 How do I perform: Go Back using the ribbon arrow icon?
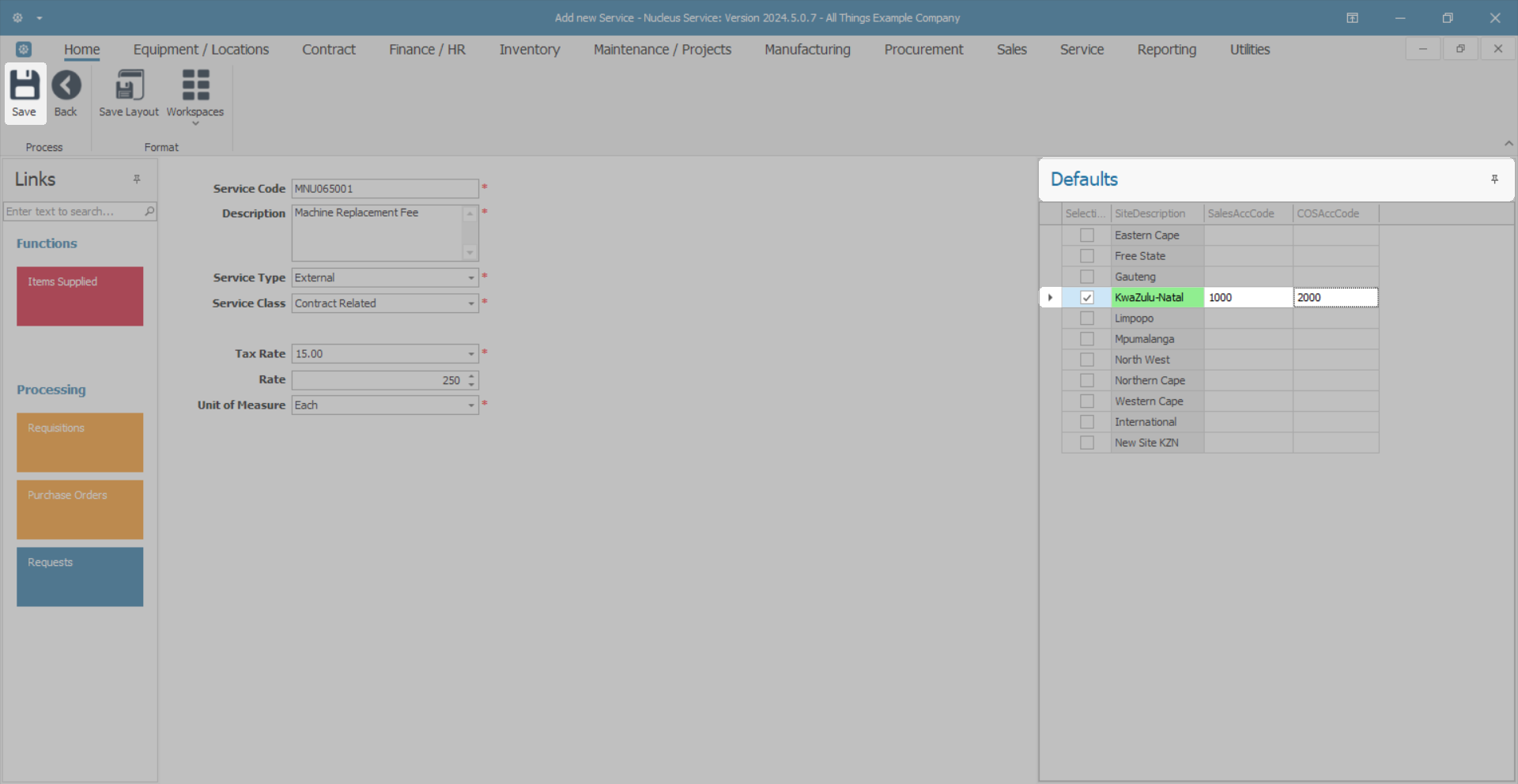coord(66,85)
